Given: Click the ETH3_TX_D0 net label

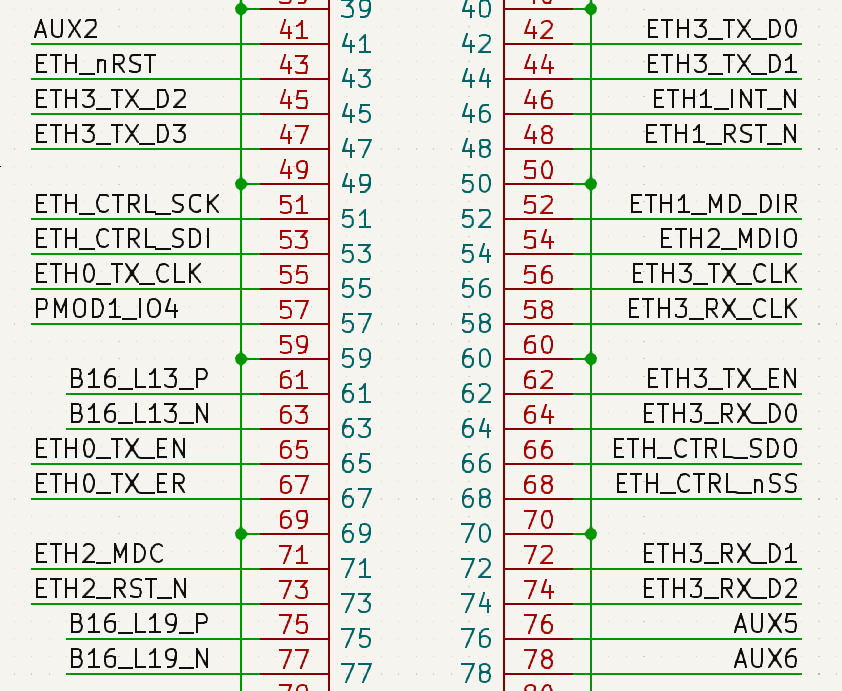Looking at the screenshot, I should 722,29.
